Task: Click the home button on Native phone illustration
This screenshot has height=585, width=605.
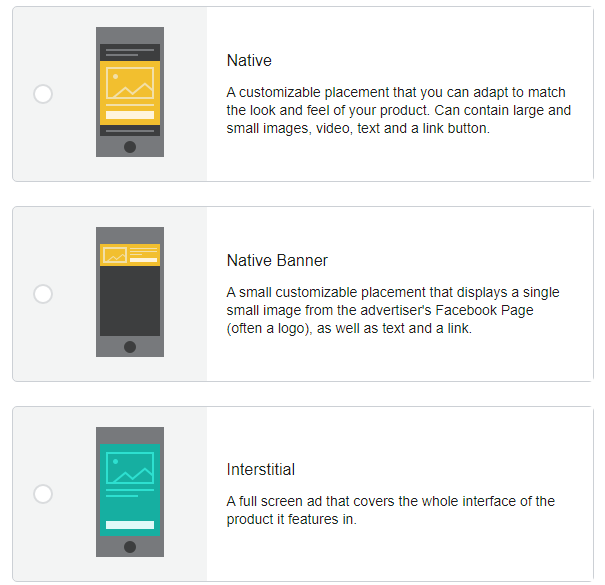Action: [130, 147]
